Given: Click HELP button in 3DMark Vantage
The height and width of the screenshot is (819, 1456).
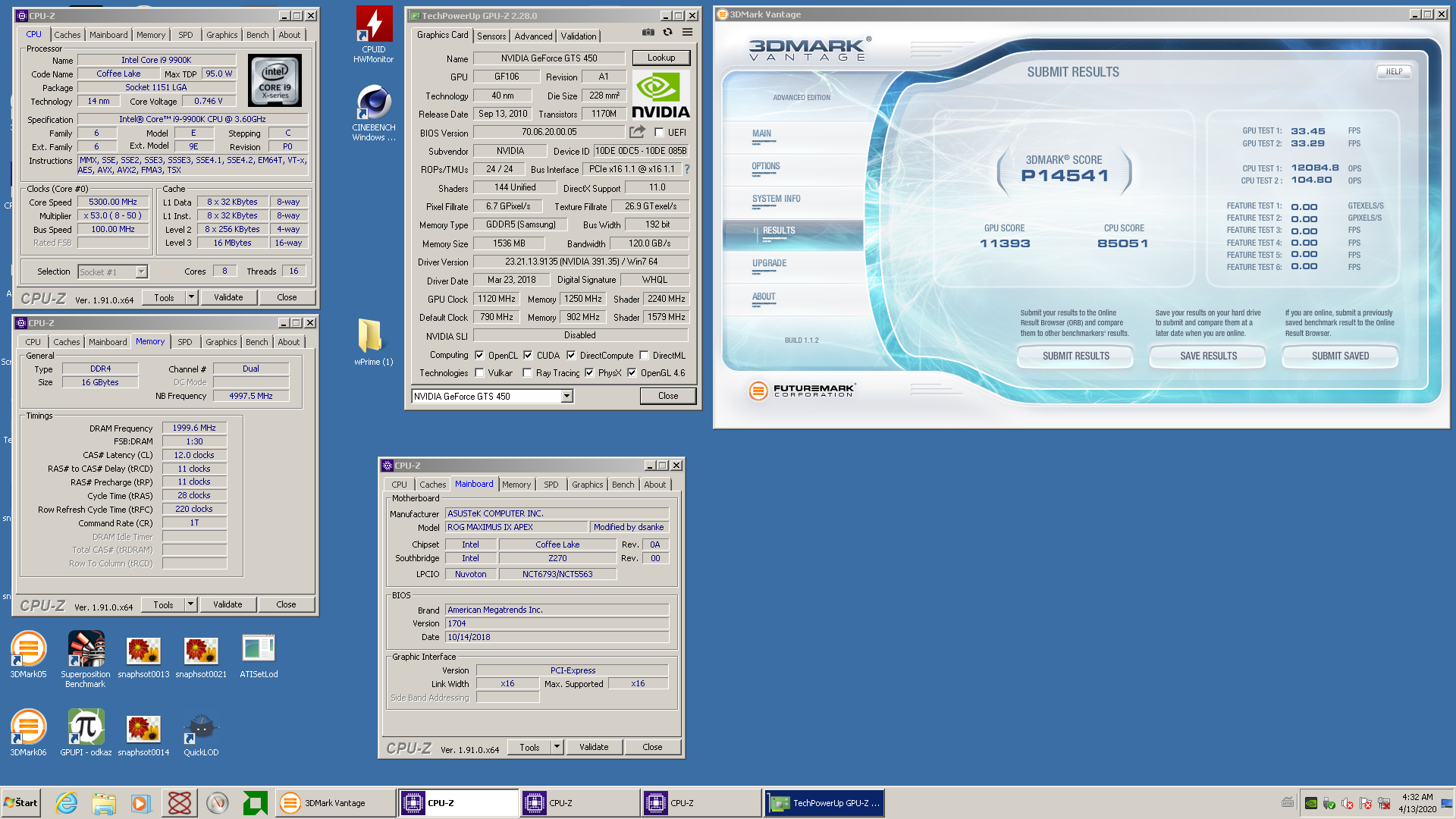Looking at the screenshot, I should coord(1394,72).
